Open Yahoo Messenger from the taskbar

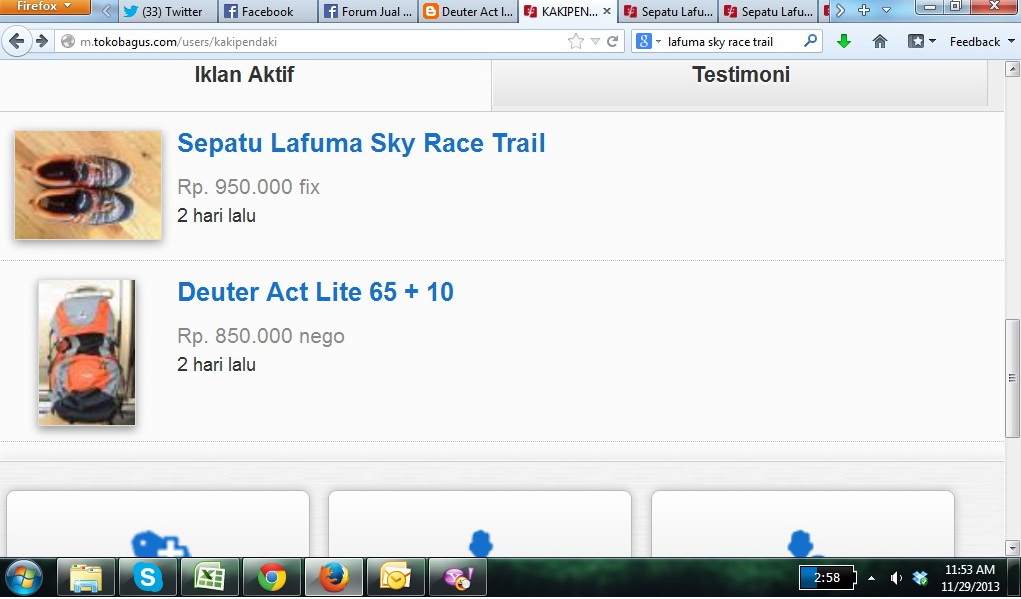[457, 578]
